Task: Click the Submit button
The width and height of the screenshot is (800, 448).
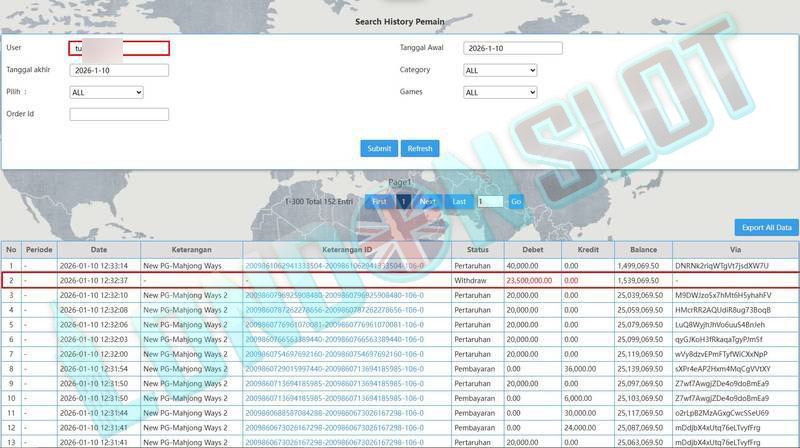Action: 379,148
